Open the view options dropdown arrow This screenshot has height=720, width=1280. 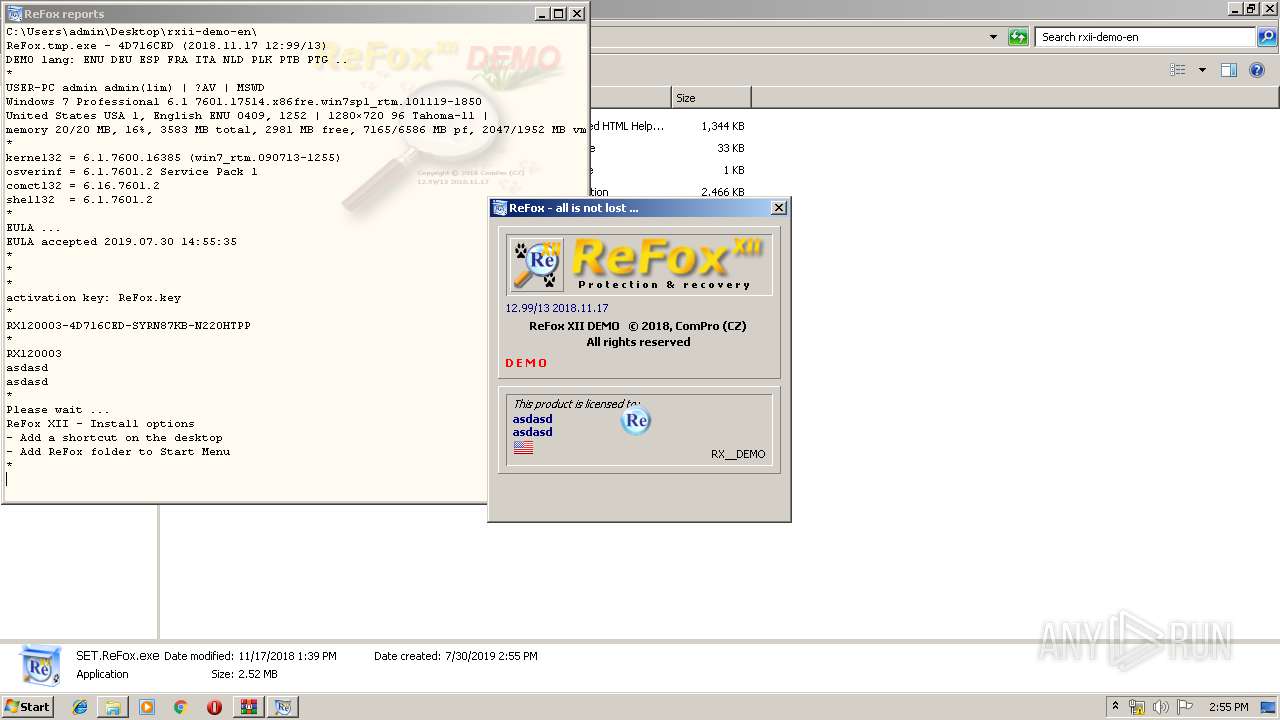point(1202,70)
